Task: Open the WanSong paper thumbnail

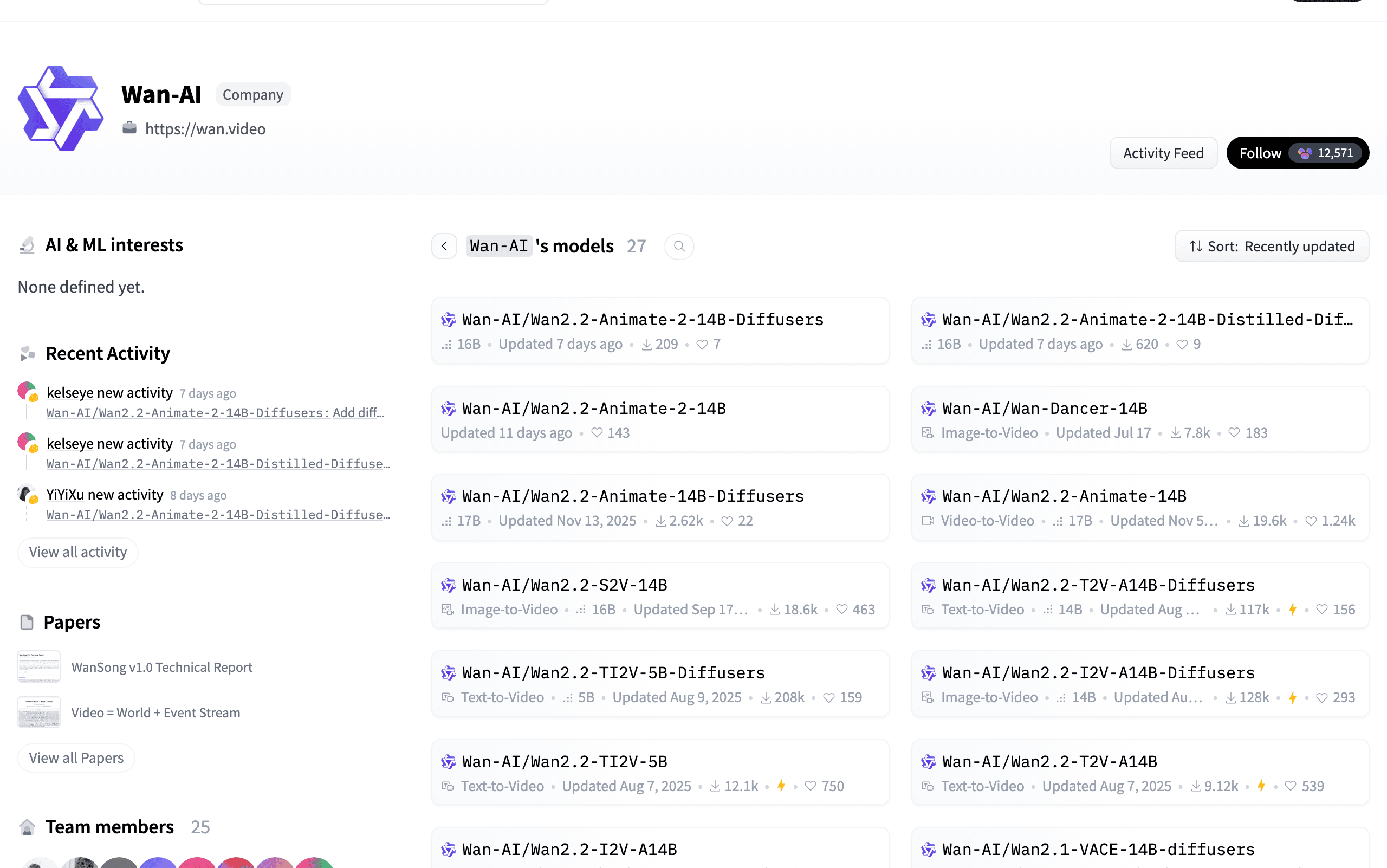Action: 39,666
